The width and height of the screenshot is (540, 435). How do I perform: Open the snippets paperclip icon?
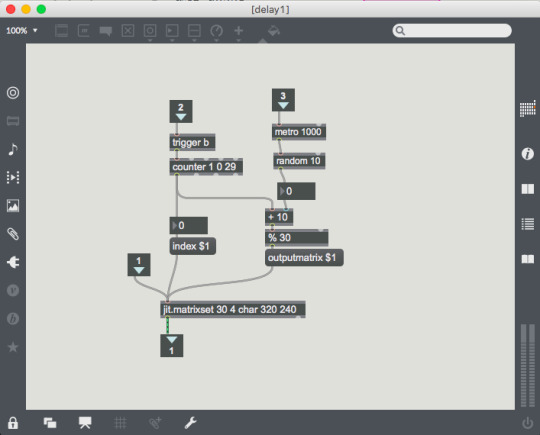pos(13,234)
